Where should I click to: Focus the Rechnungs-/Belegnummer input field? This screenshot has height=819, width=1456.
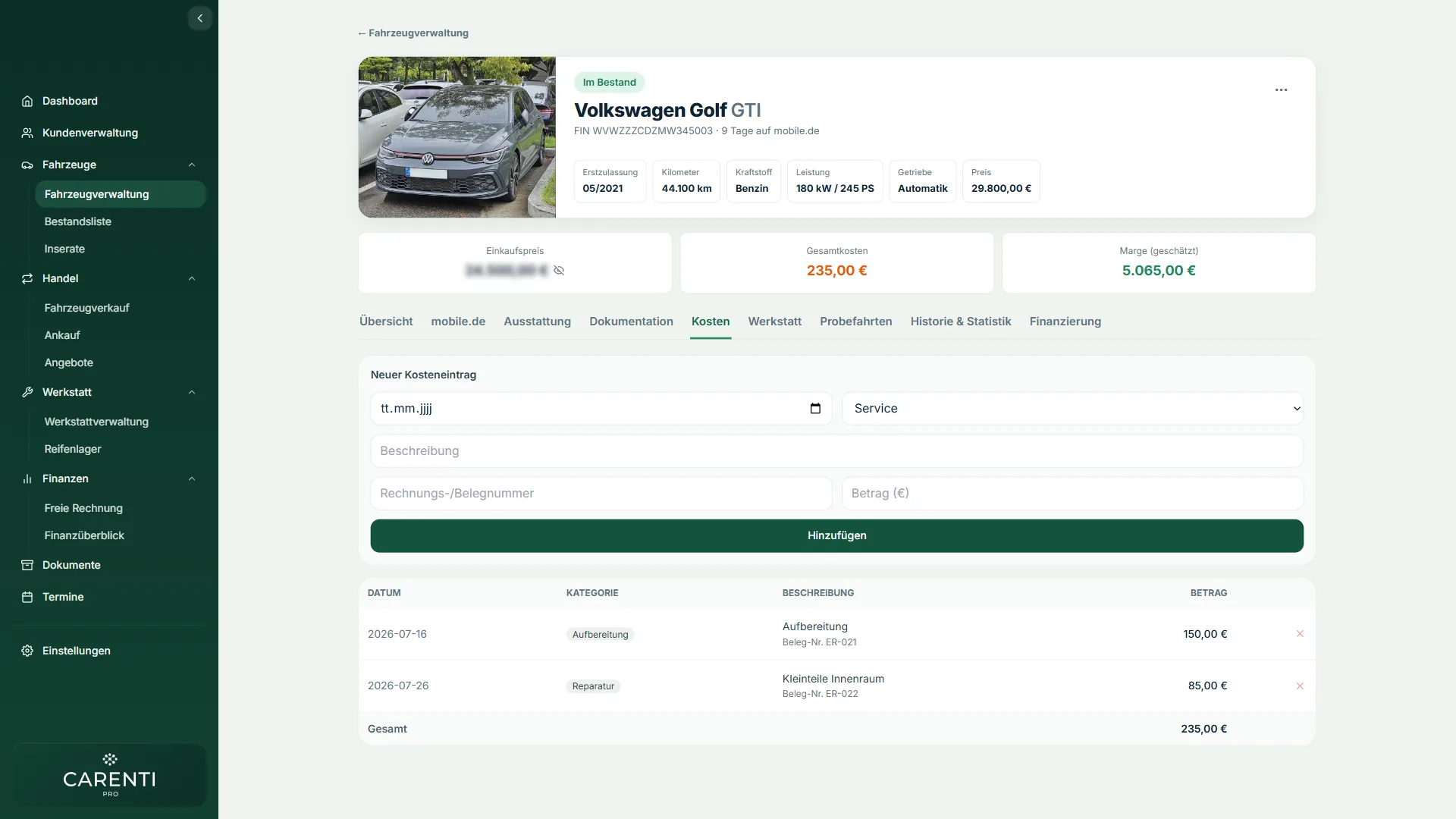(x=601, y=494)
